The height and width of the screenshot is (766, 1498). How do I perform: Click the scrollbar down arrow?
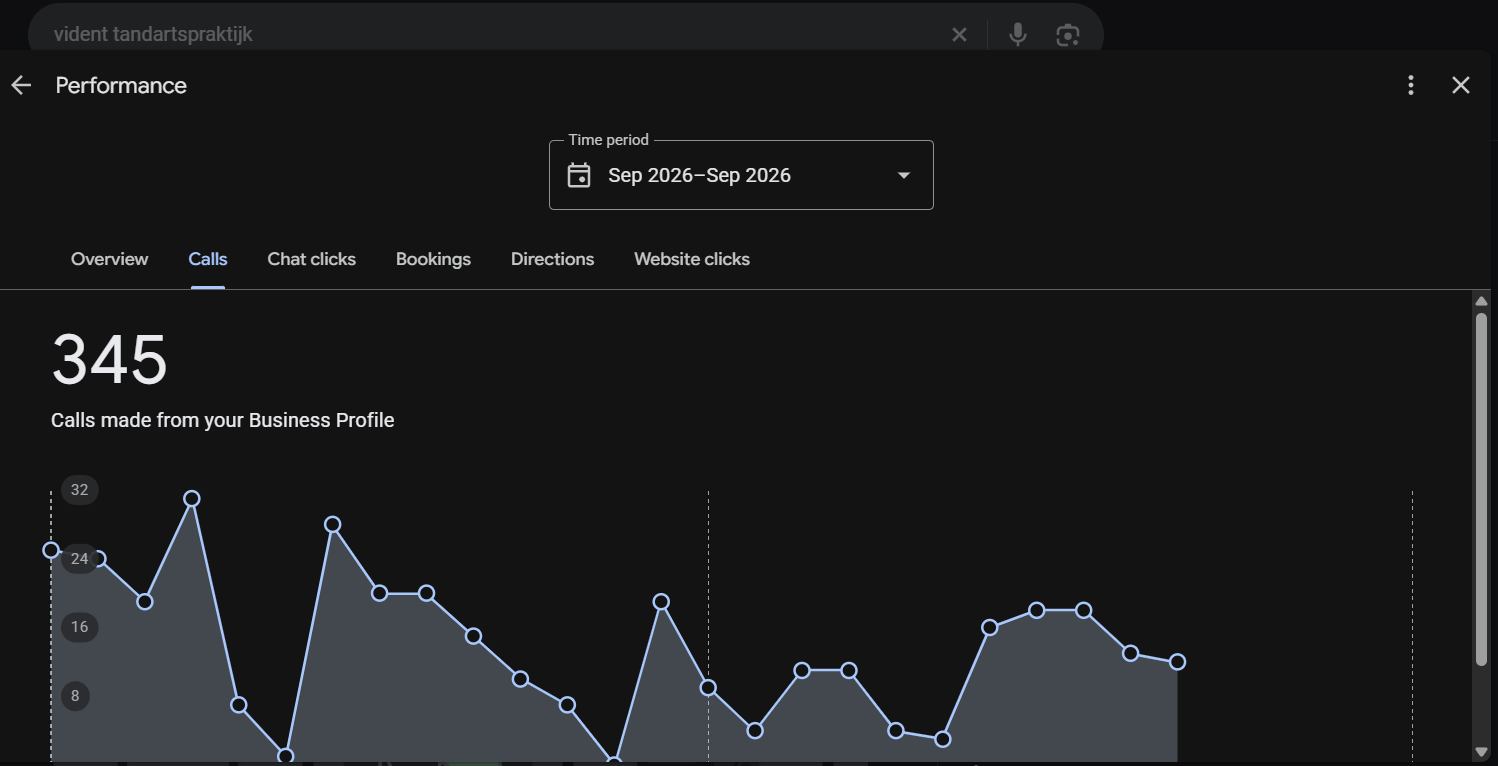click(1482, 752)
